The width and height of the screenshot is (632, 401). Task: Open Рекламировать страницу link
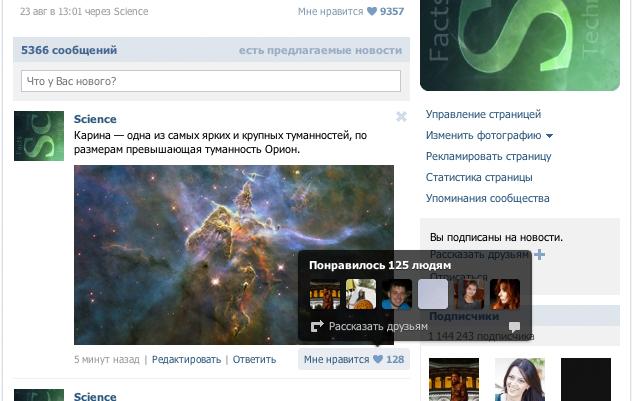point(489,156)
